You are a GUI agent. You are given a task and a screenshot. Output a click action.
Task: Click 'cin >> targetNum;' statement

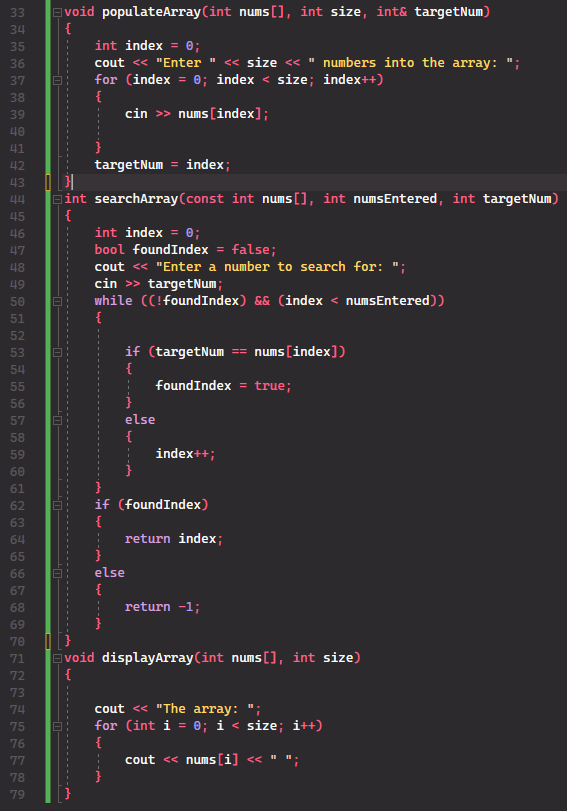point(158,283)
